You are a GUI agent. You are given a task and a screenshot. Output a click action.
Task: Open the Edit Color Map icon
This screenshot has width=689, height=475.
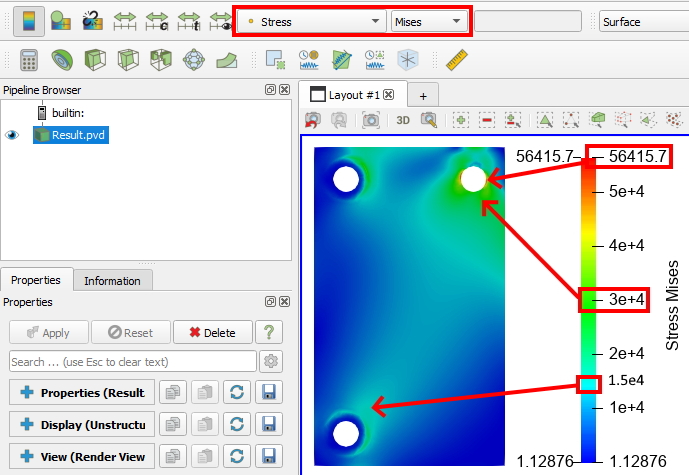tap(61, 21)
